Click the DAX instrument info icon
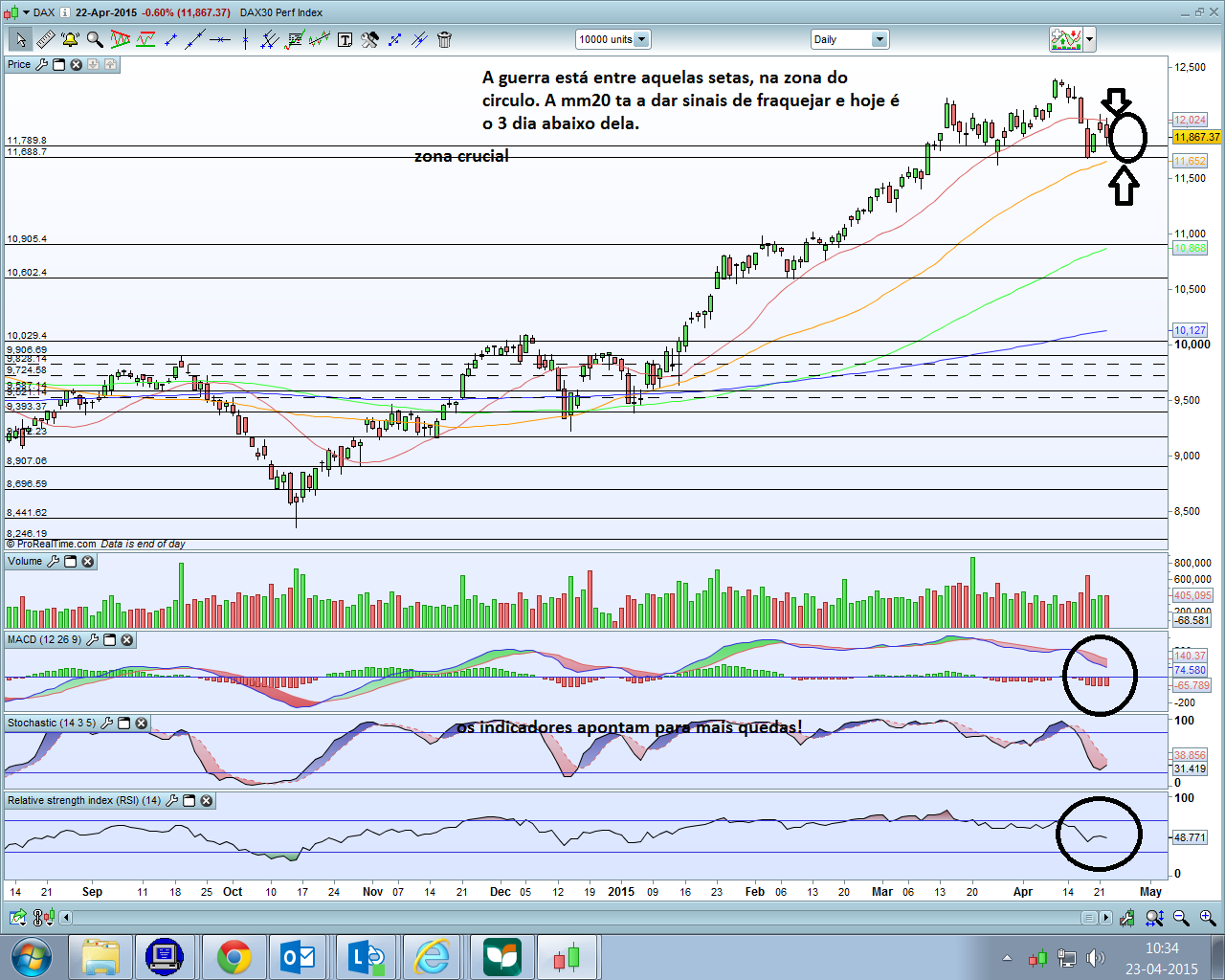1225x980 pixels. [x=64, y=12]
